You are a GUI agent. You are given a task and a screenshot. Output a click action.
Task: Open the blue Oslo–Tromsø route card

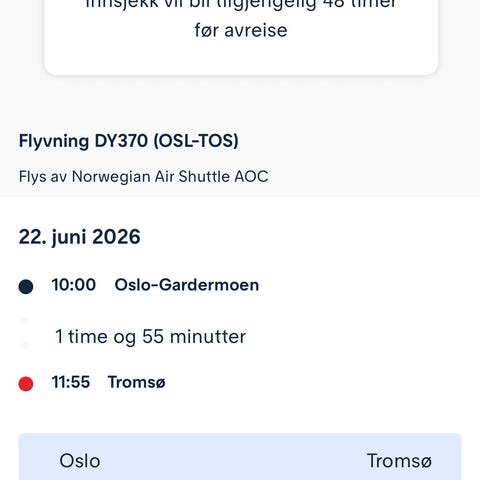240,457
